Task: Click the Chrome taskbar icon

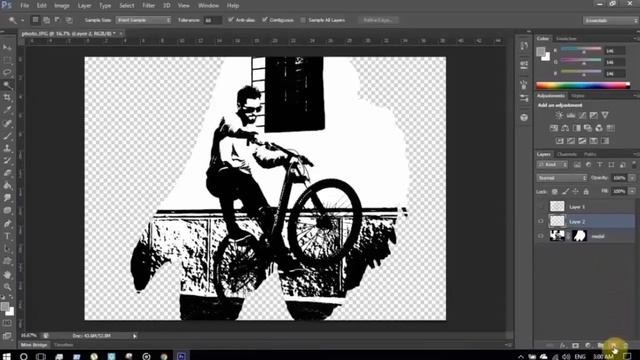Action: 164,356
